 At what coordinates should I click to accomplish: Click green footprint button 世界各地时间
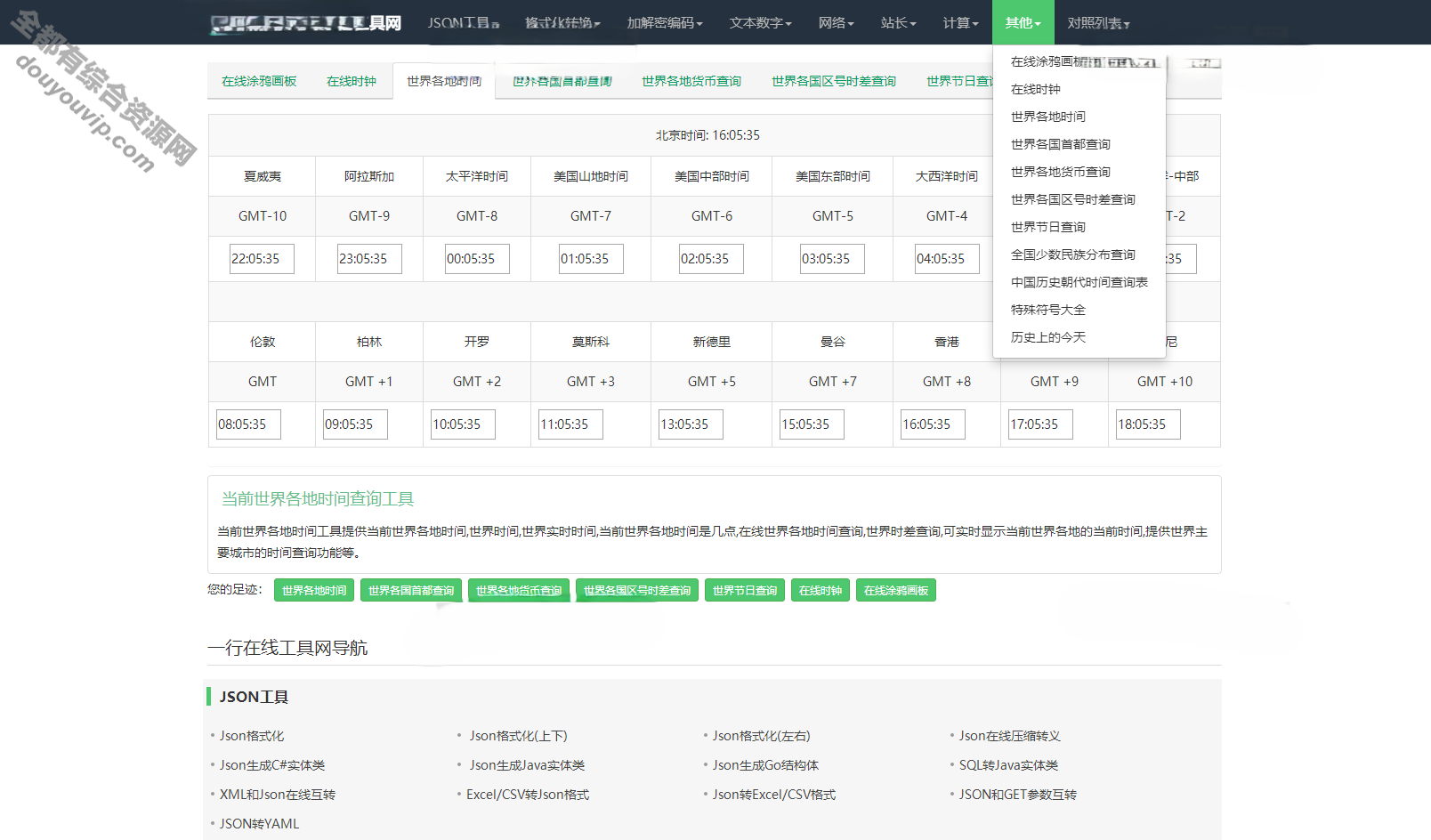314,591
